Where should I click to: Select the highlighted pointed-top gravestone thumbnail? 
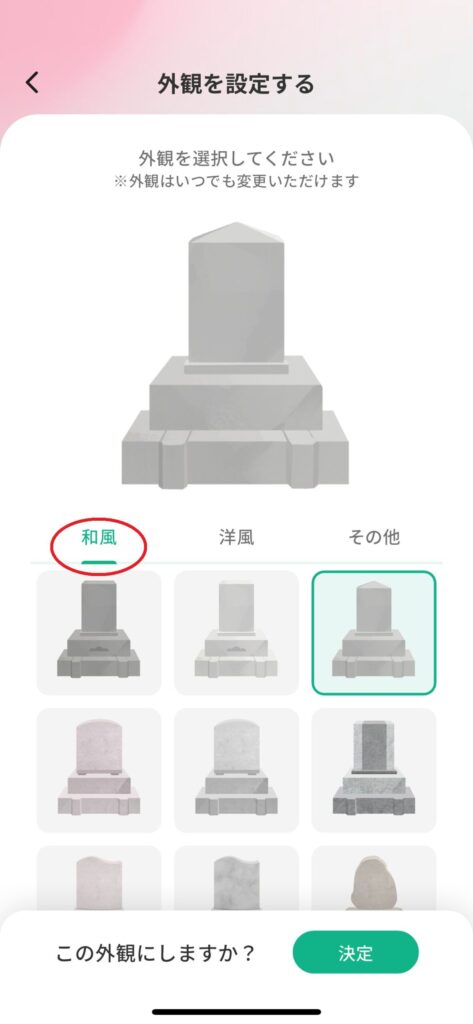374,632
